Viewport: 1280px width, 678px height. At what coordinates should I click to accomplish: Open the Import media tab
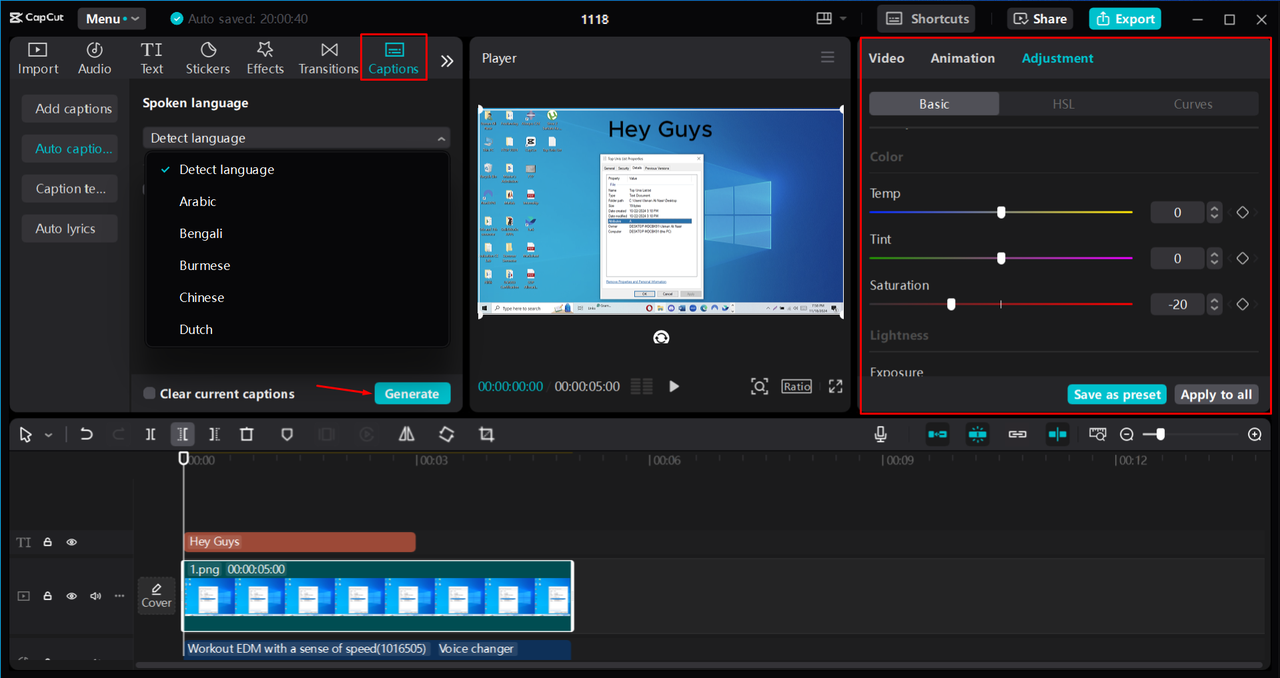(x=38, y=58)
